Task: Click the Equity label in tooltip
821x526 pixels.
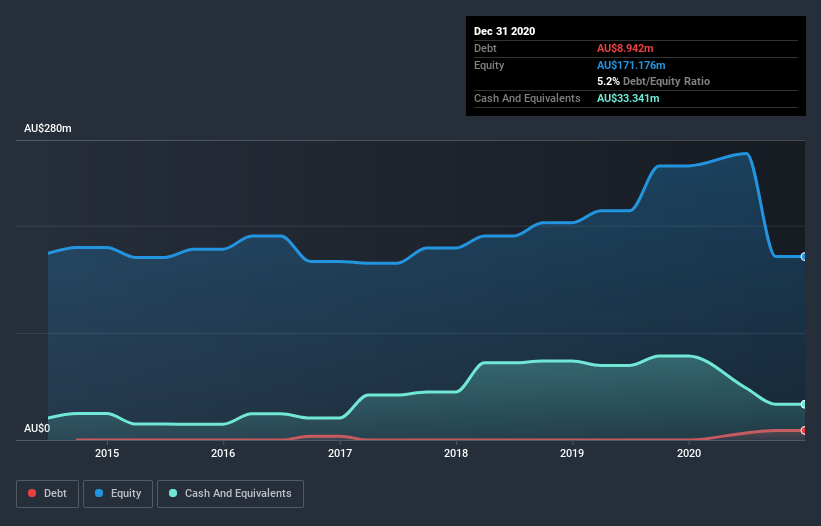Action: pos(489,65)
